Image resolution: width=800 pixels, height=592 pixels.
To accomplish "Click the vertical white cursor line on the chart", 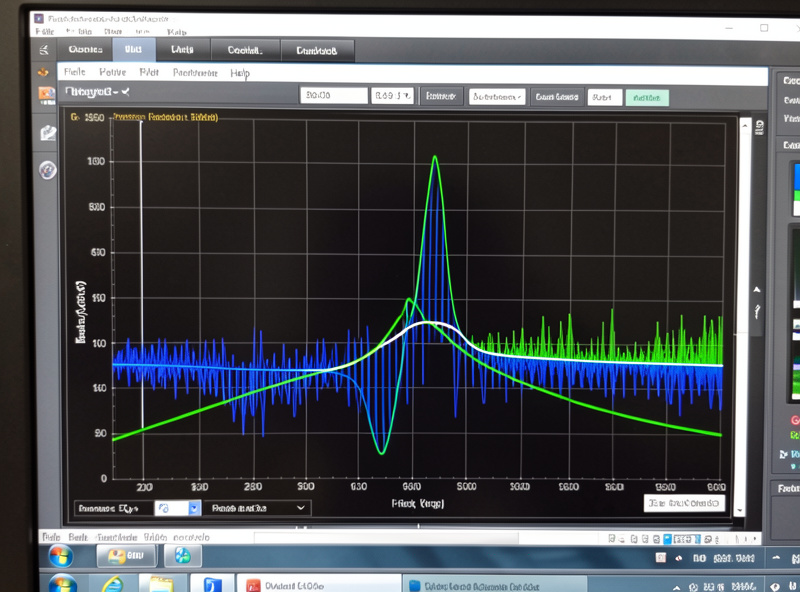I will click(x=142, y=276).
